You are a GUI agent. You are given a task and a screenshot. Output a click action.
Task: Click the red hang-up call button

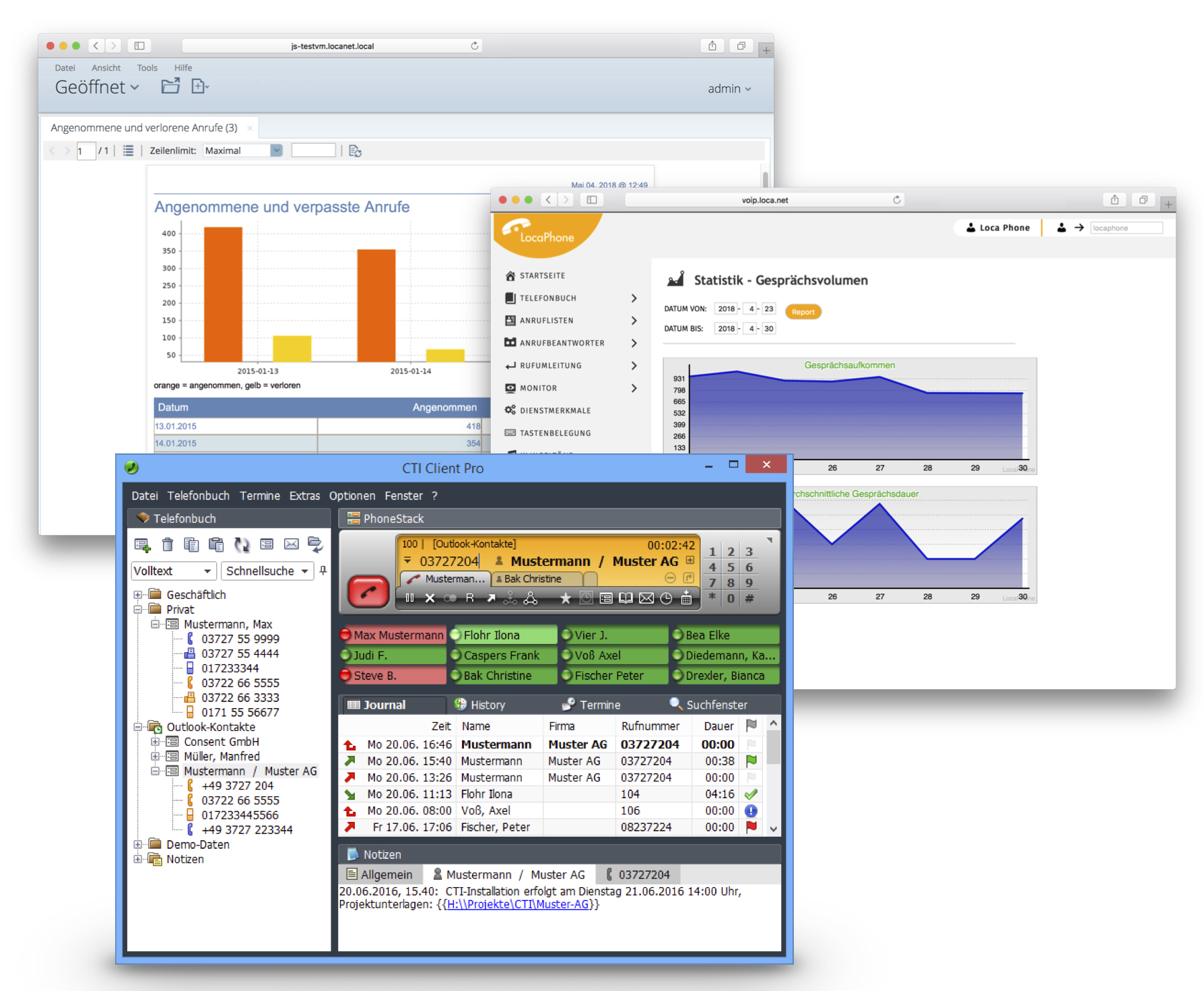(x=368, y=592)
